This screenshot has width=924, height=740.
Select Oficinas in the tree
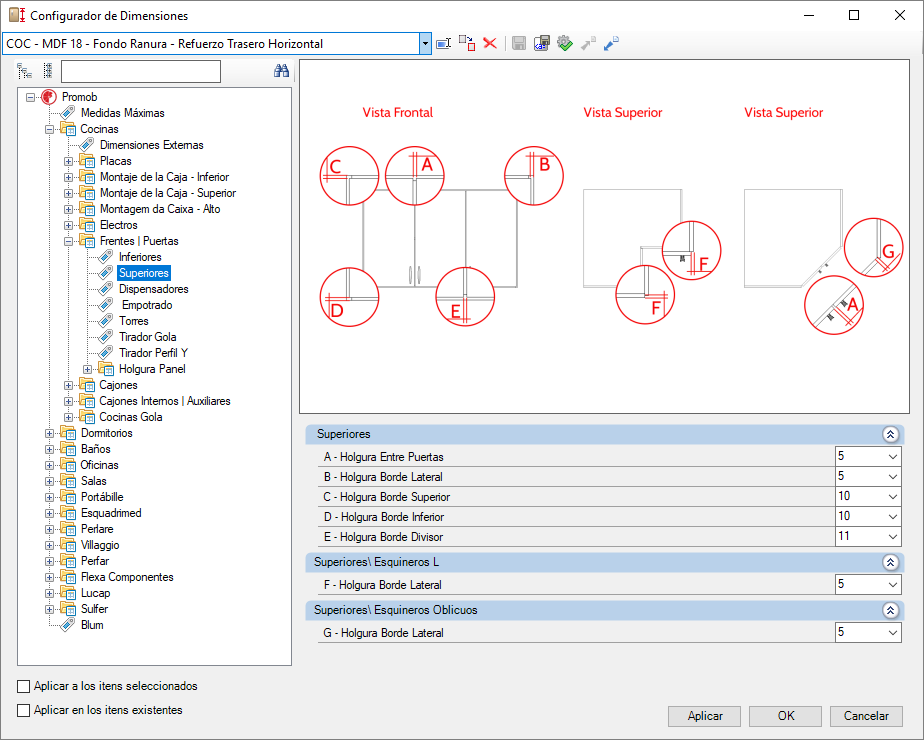(100, 465)
